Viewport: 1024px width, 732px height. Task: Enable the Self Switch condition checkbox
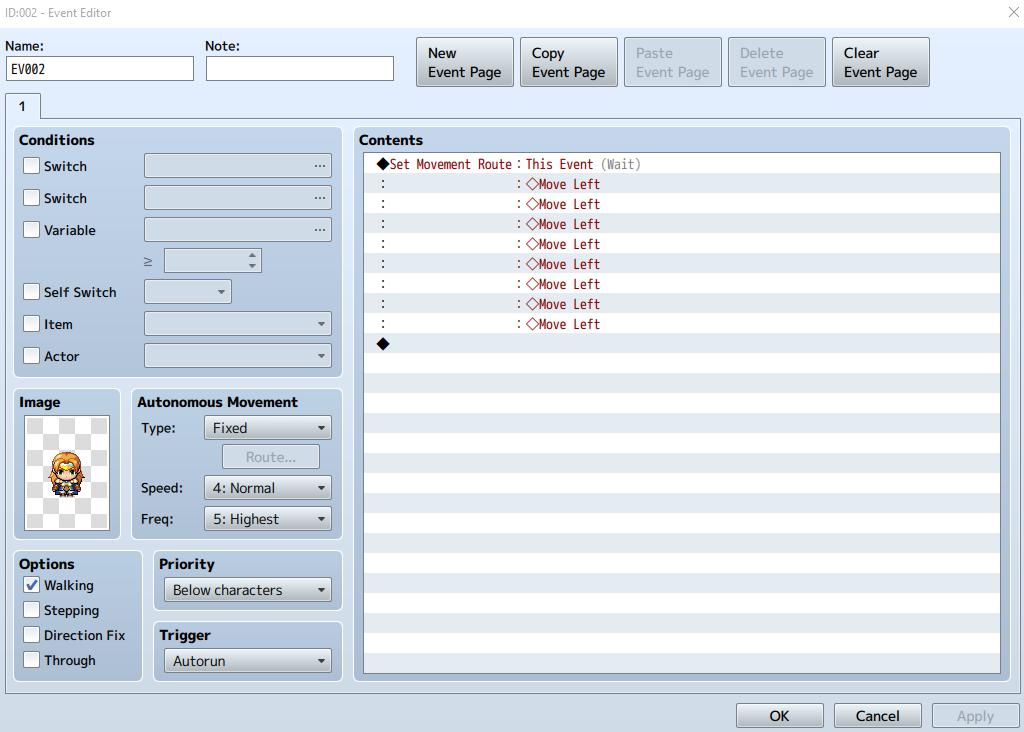click(x=31, y=291)
